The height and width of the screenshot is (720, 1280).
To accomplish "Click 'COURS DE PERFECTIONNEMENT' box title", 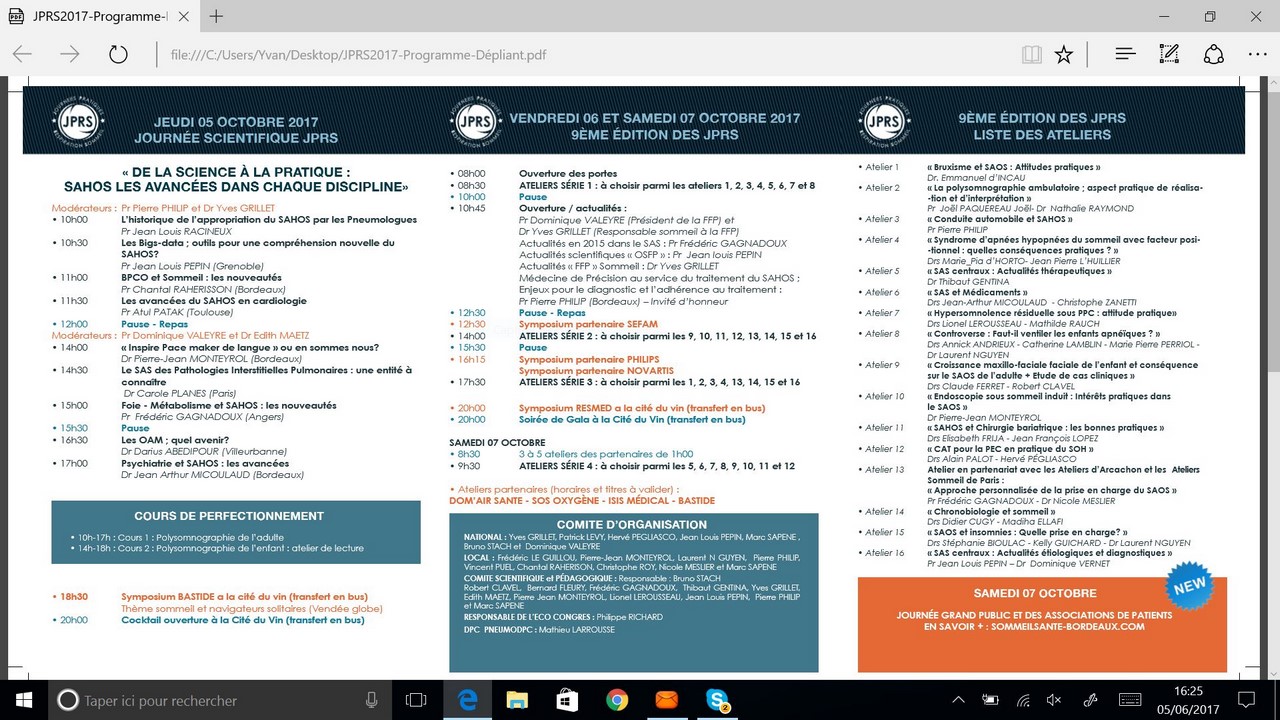I will coord(229,516).
